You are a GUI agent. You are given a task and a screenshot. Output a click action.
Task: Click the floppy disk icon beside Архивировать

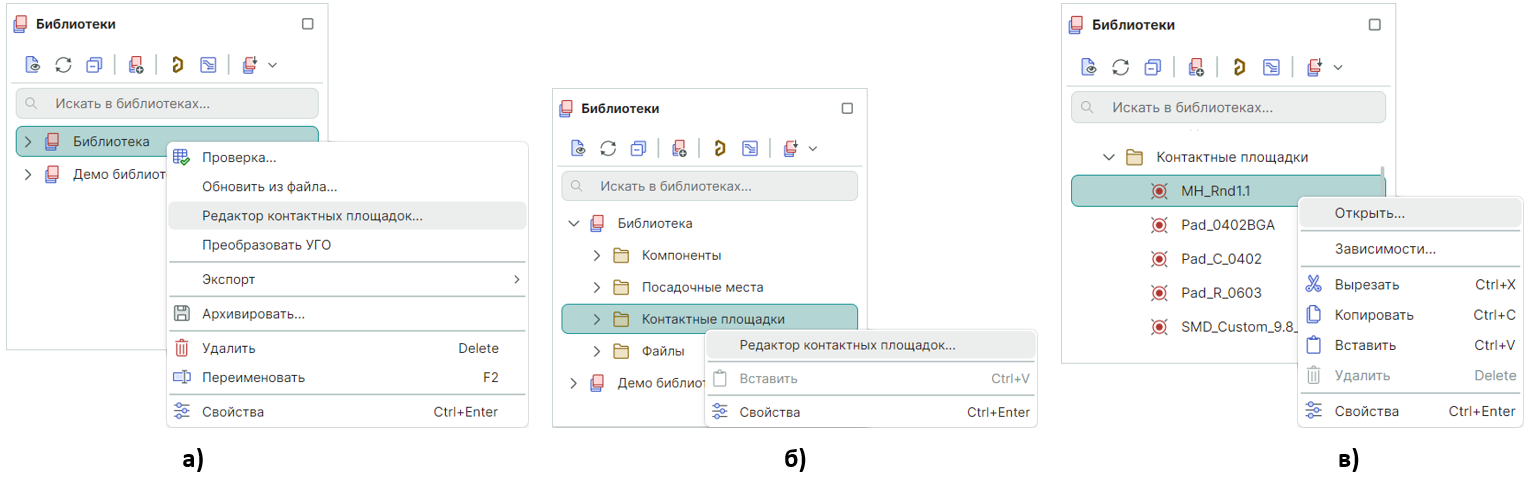182,314
